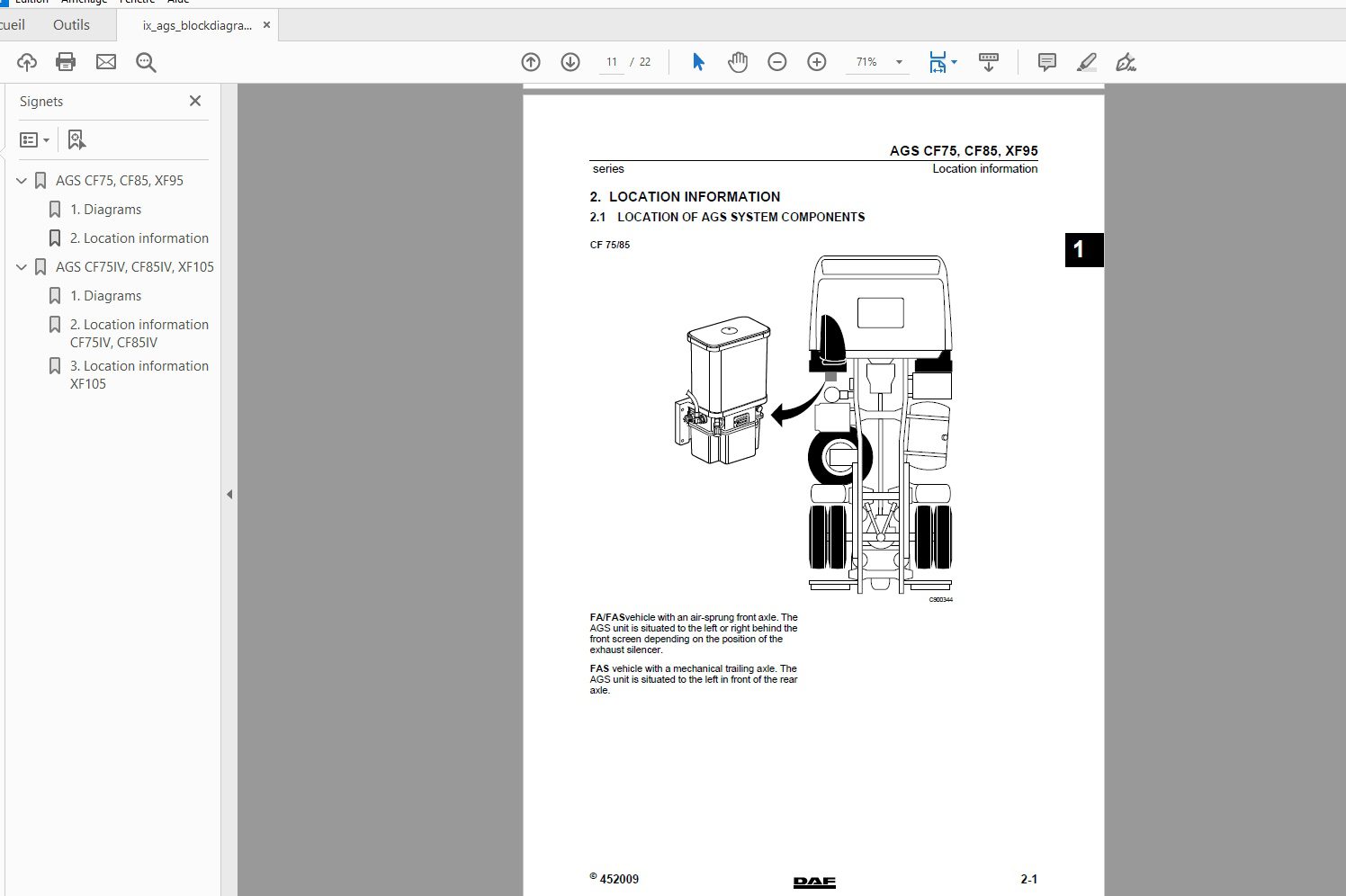Click the 'Signets' panel title
Screen dimensions: 1346x896
pyautogui.click(x=41, y=102)
